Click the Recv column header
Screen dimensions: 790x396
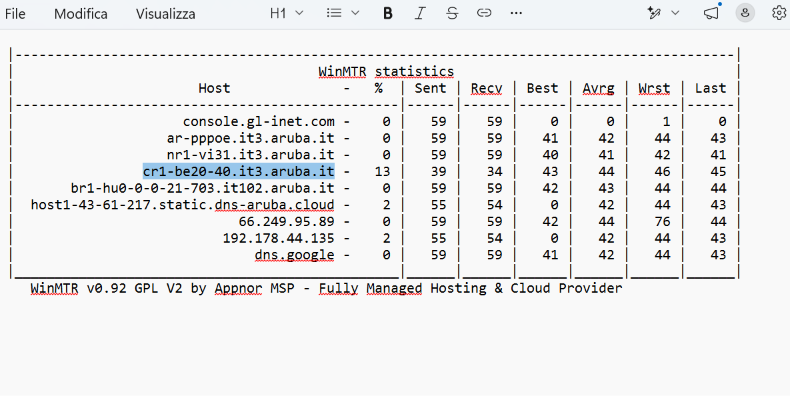[x=486, y=88]
